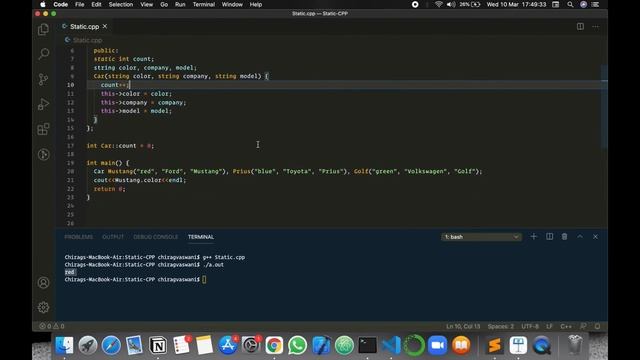Open the Selection menu

pos(121,4)
